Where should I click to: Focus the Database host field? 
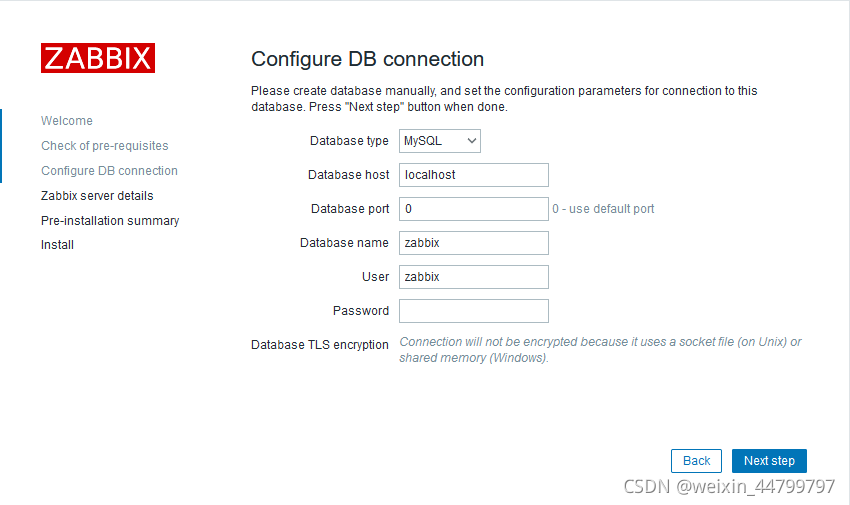click(x=474, y=175)
